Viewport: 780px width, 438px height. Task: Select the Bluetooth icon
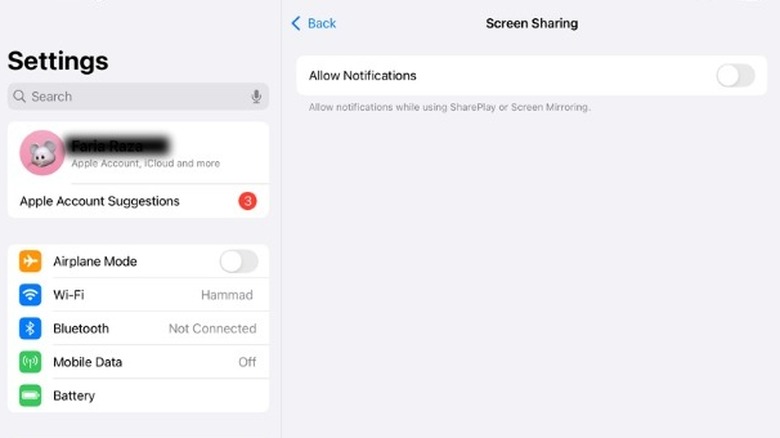30,328
